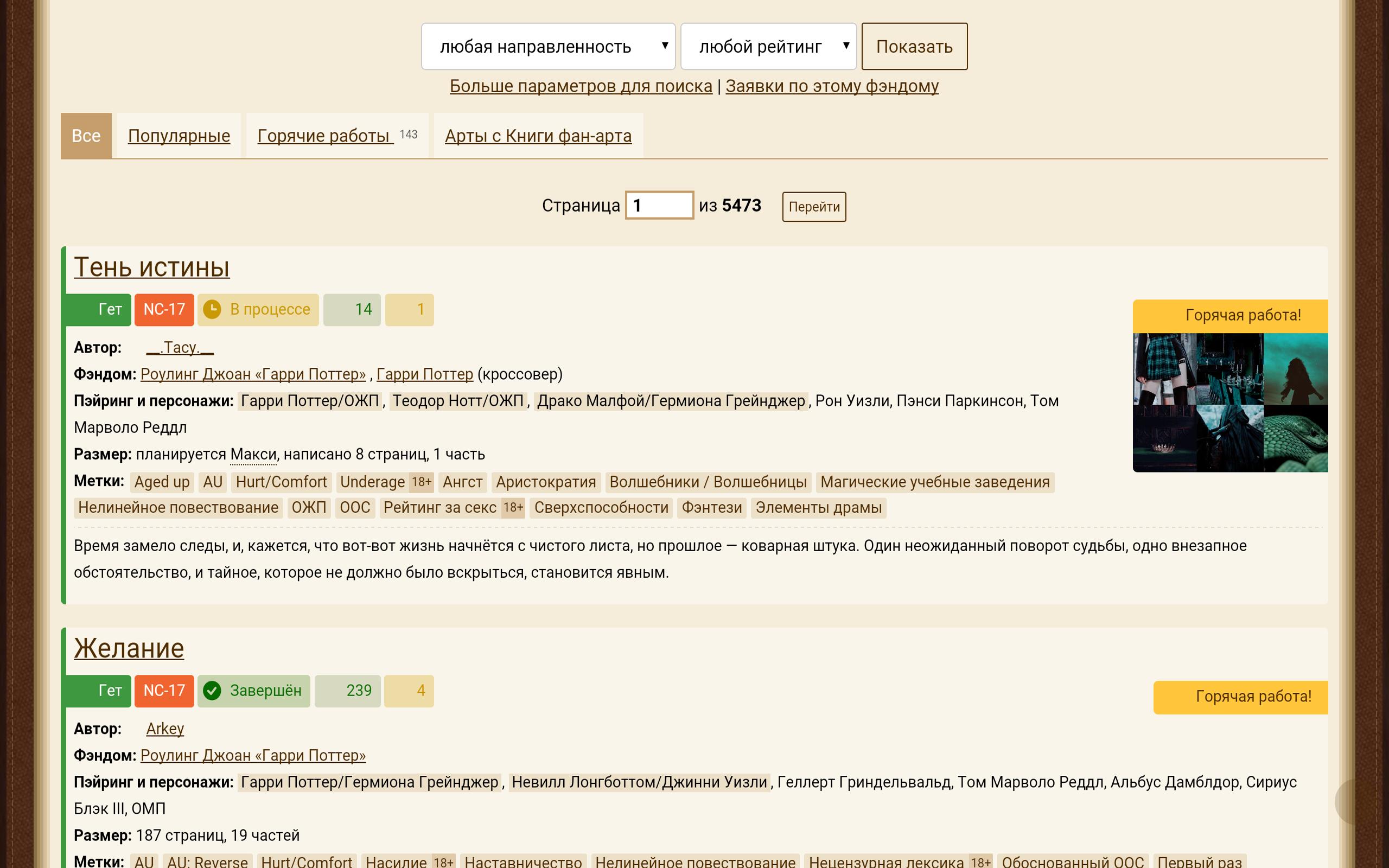Click the green completed checkmark icon on Желание
Viewport: 1389px width, 868px height.
click(x=212, y=690)
